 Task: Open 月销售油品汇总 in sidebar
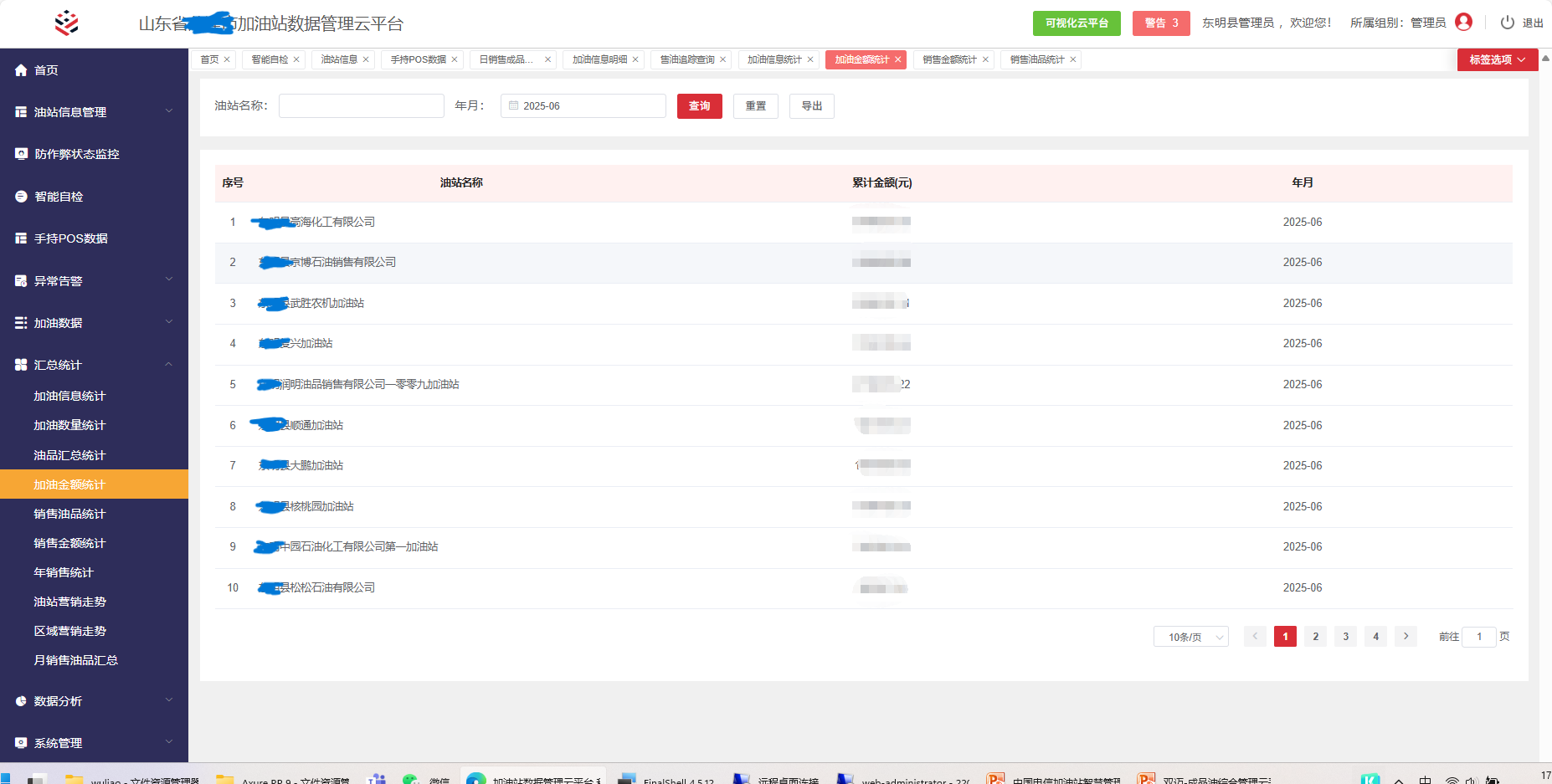click(x=75, y=660)
